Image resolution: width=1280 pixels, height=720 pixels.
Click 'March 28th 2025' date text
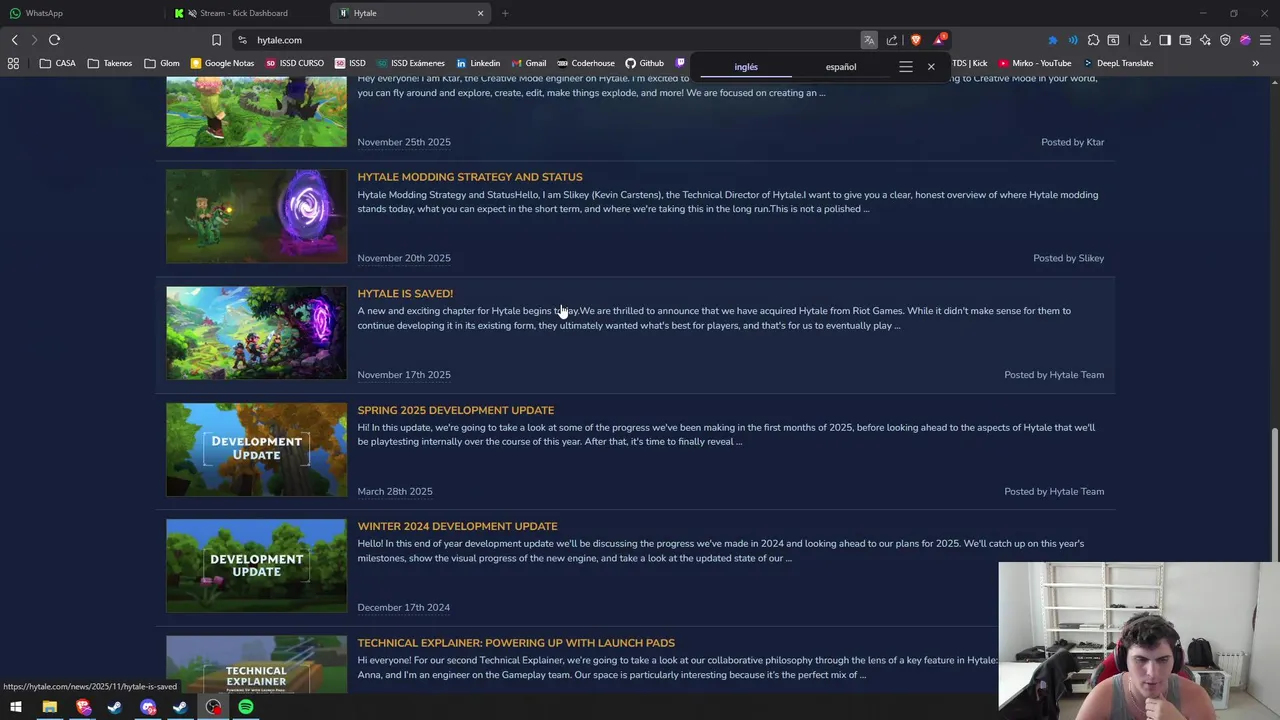(x=395, y=491)
